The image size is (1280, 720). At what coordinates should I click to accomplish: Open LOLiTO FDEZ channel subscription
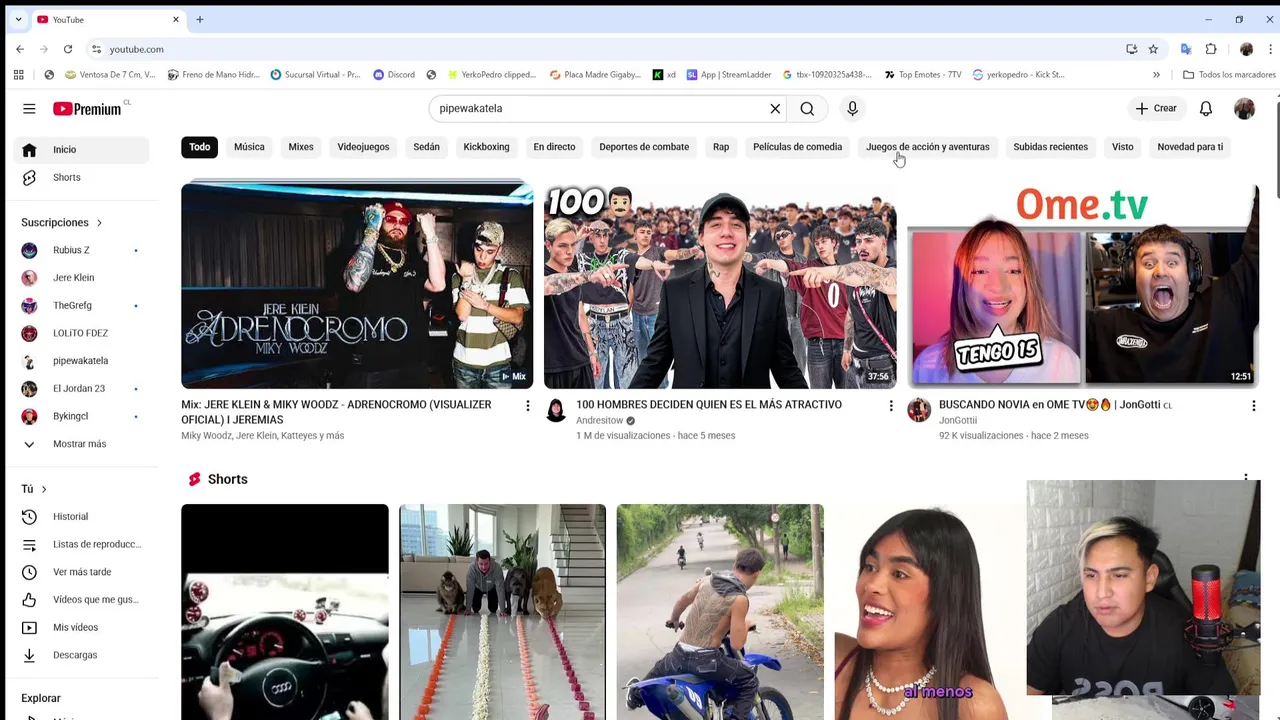tap(82, 333)
